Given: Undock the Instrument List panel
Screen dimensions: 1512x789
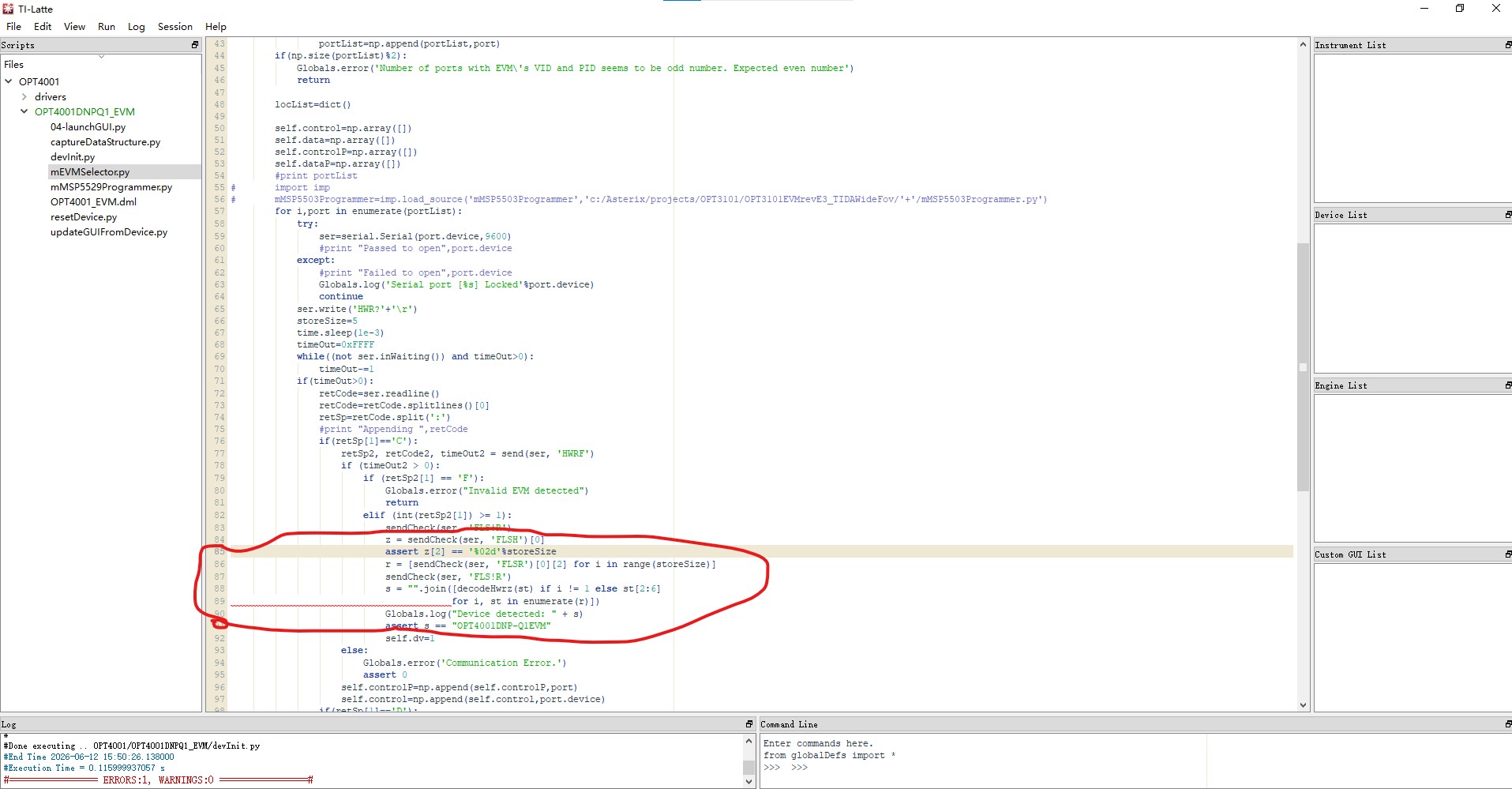Looking at the screenshot, I should click(x=1507, y=45).
